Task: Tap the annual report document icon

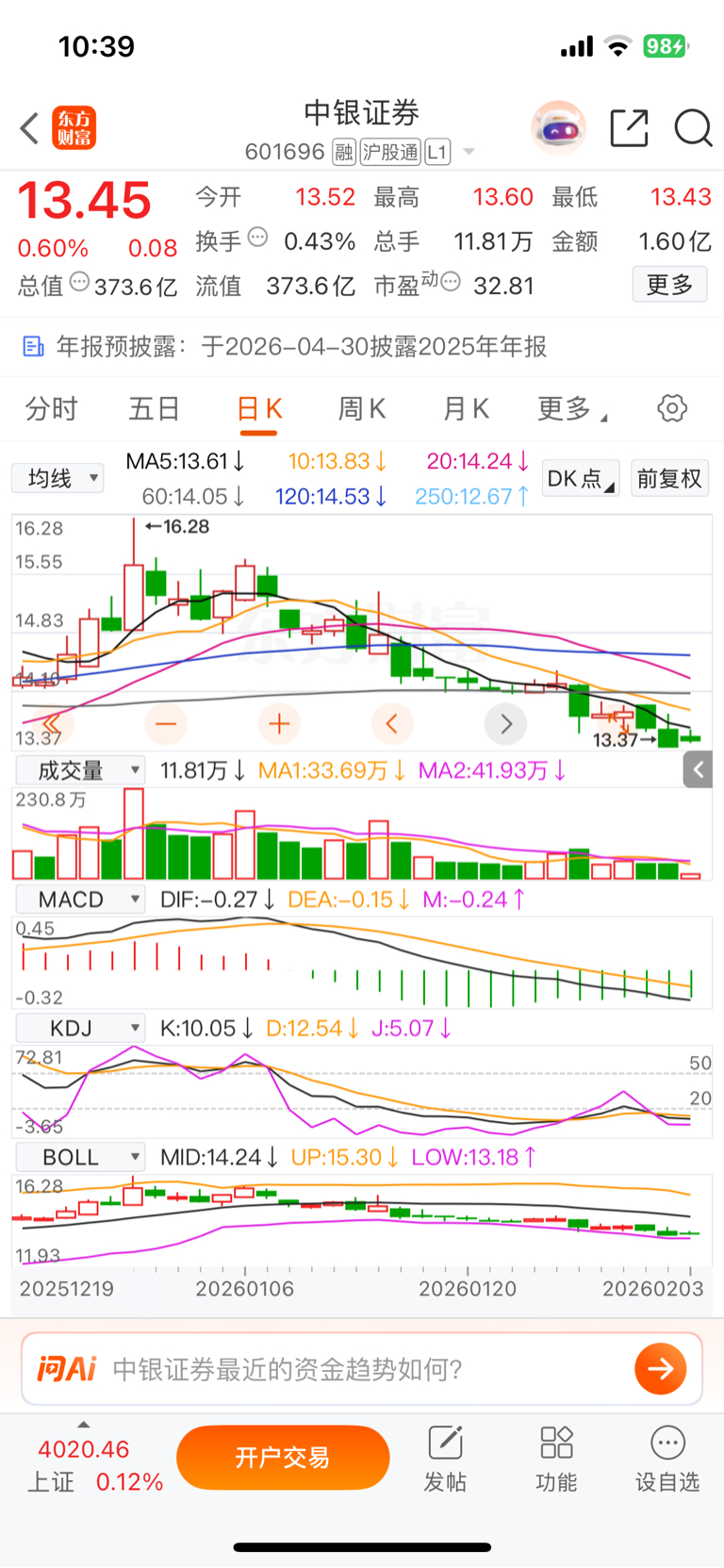Action: [x=33, y=347]
